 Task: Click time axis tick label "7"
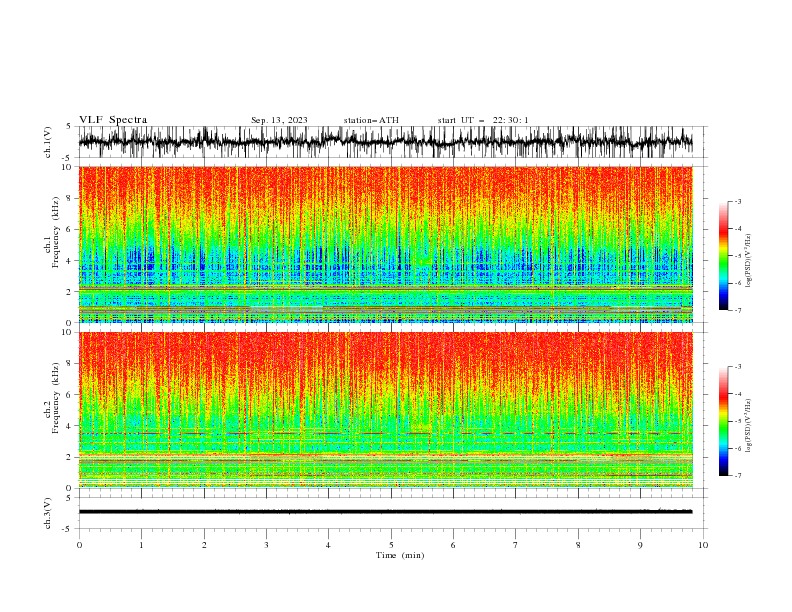[x=516, y=545]
